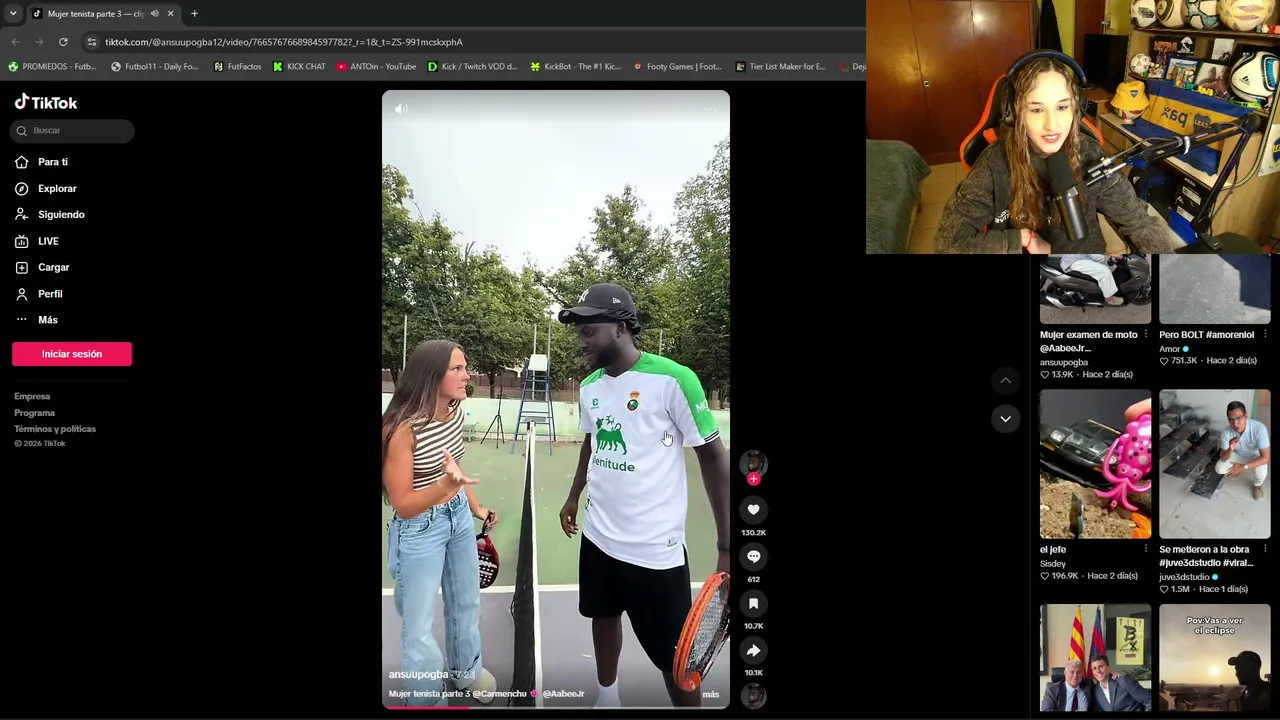Open the tab search dropdown arrow
This screenshot has height=720, width=1280.
pyautogui.click(x=12, y=14)
